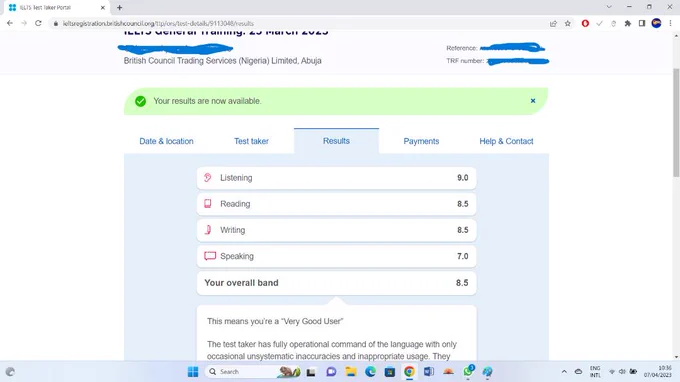Click the Writing score row

coord(337,230)
